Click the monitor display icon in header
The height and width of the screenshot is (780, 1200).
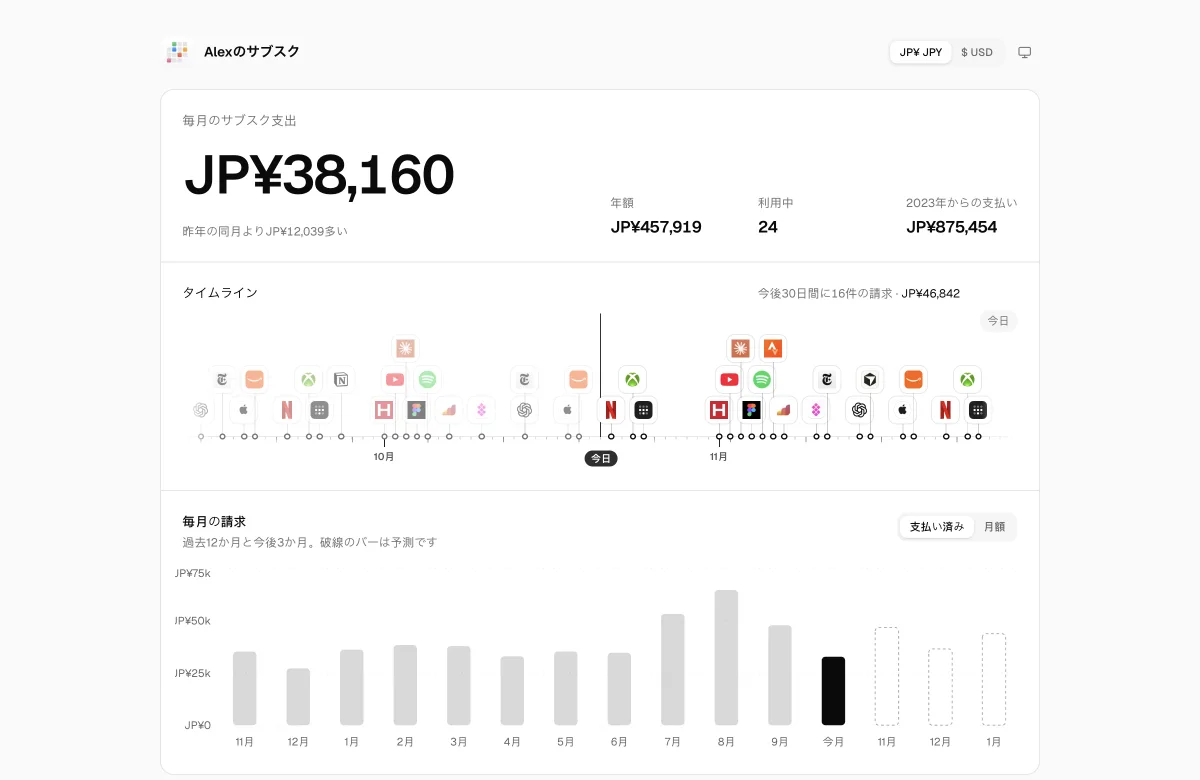1024,52
